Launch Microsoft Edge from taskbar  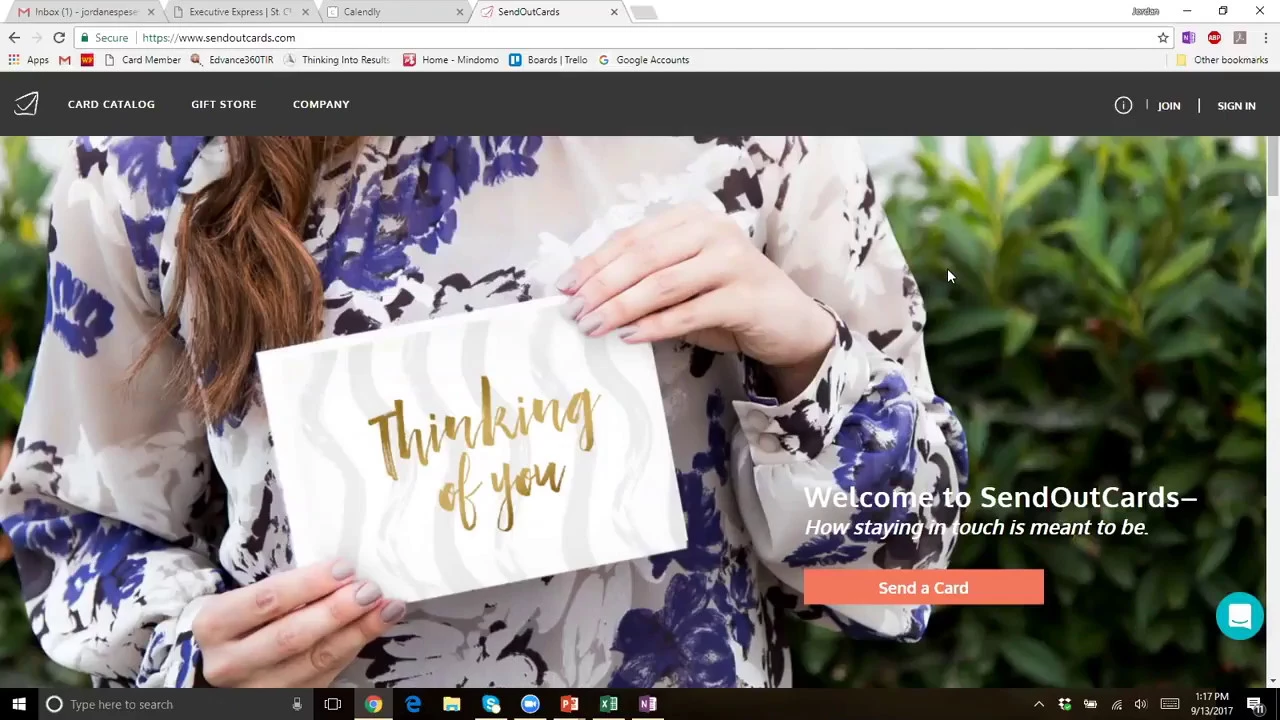[412, 704]
